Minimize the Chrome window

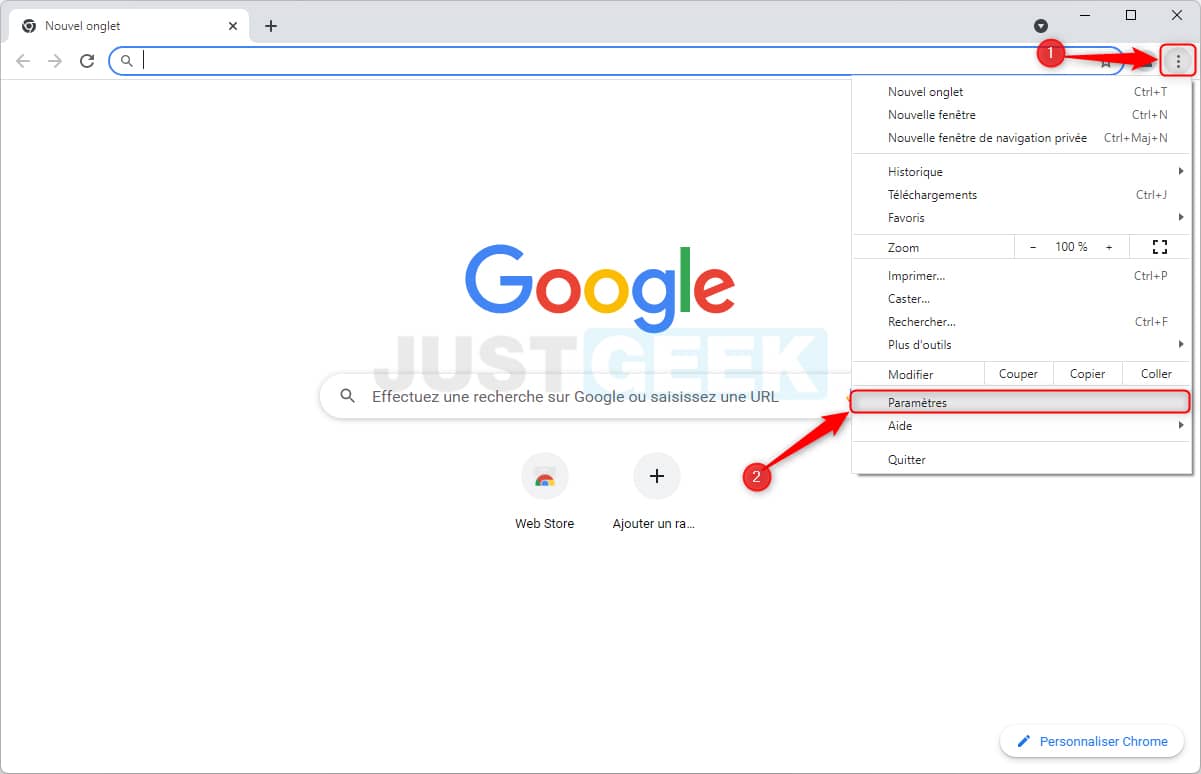(1084, 15)
